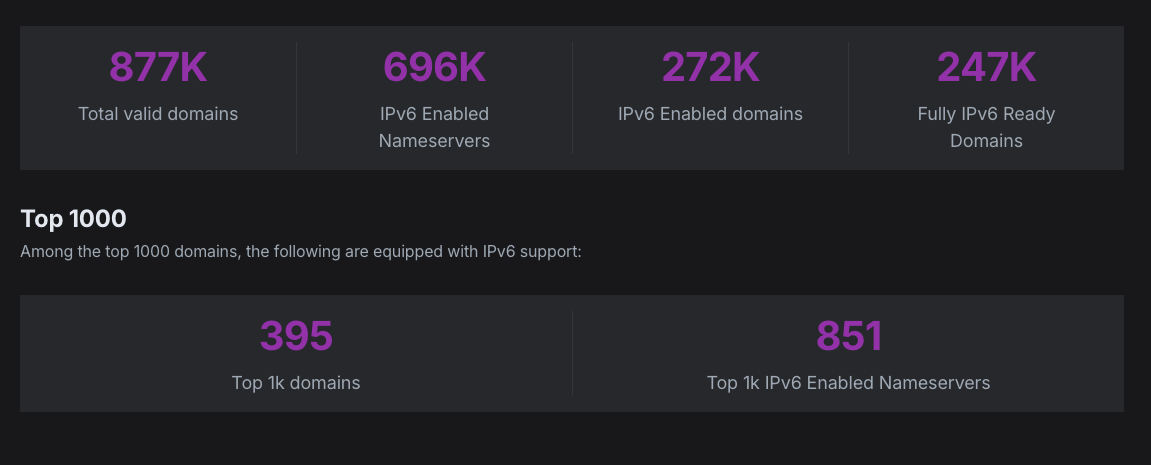This screenshot has width=1151, height=465.
Task: Click the divider between 395 and 851
Action: point(572,354)
